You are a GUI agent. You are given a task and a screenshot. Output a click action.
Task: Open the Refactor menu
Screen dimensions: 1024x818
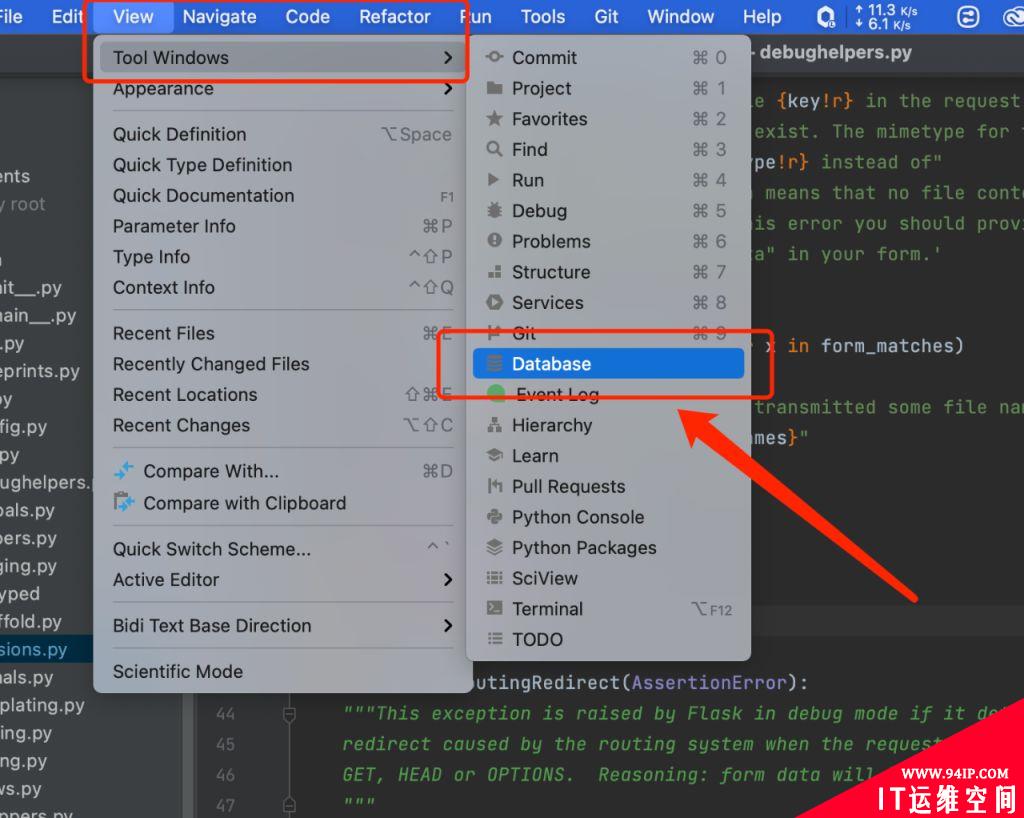click(395, 17)
